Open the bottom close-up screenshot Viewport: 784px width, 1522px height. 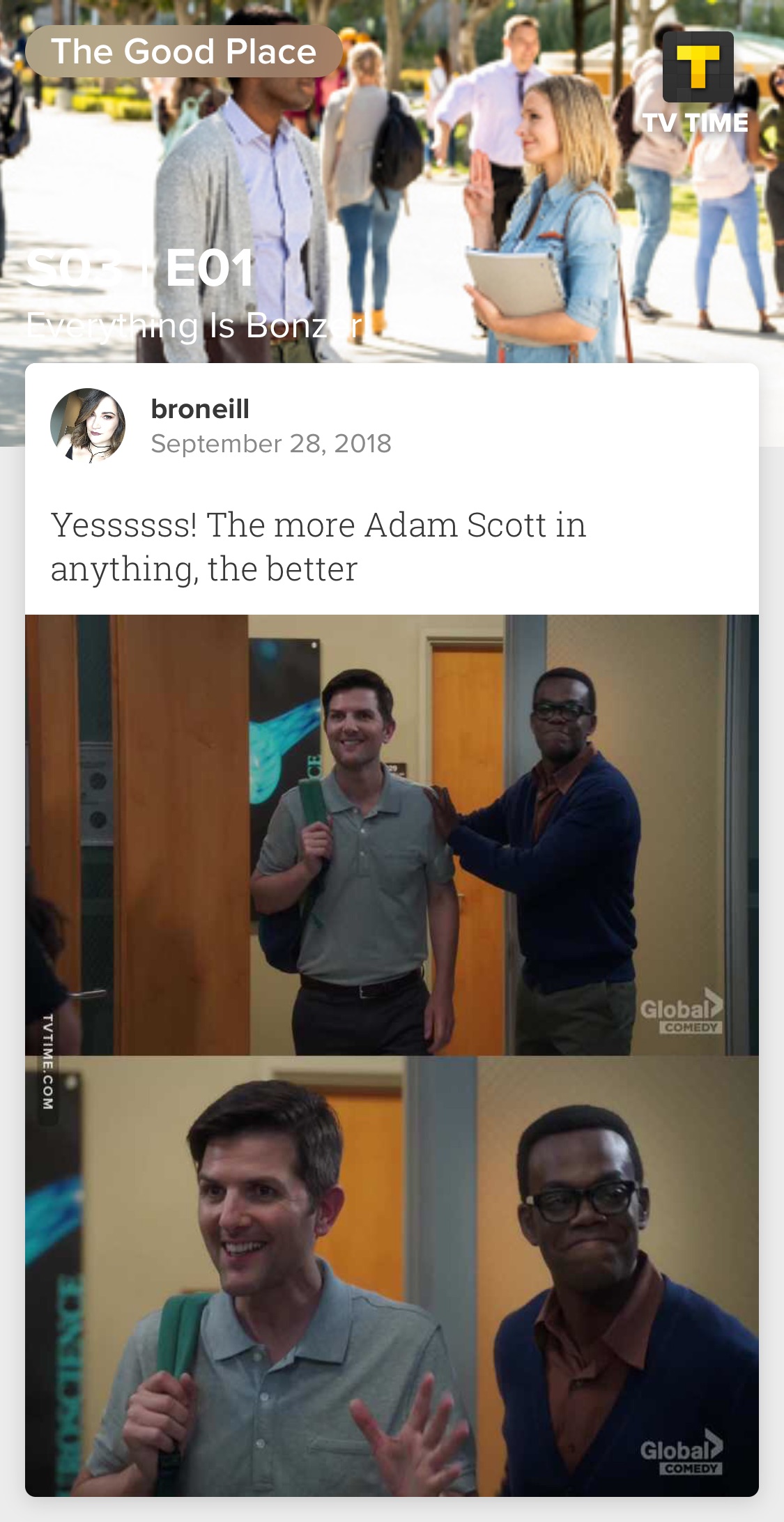click(x=392, y=1276)
